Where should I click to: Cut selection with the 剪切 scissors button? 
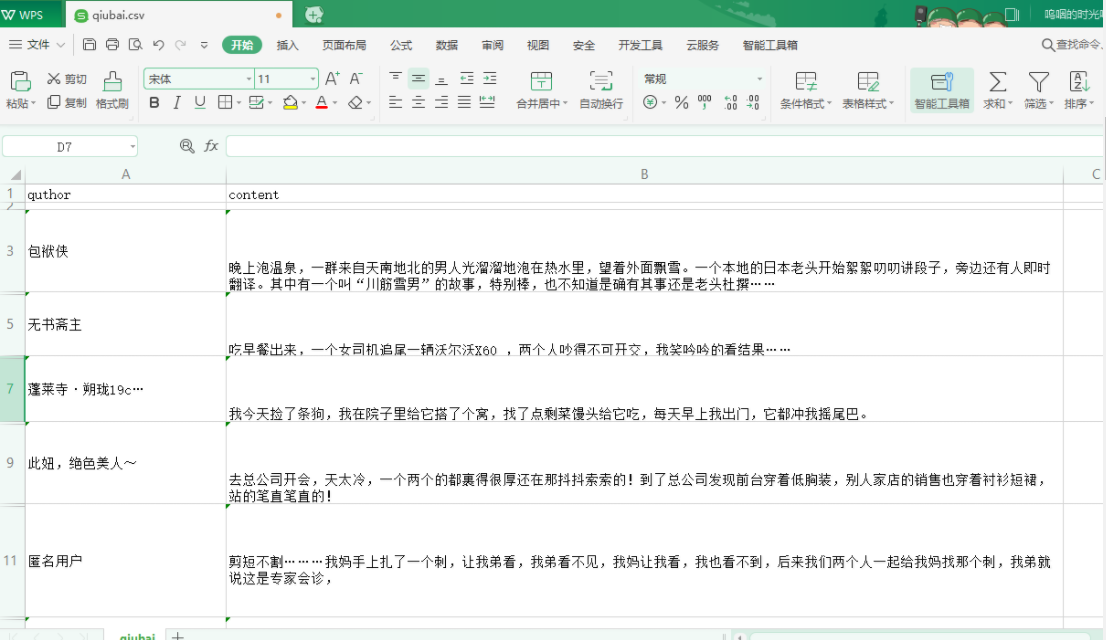click(66, 79)
